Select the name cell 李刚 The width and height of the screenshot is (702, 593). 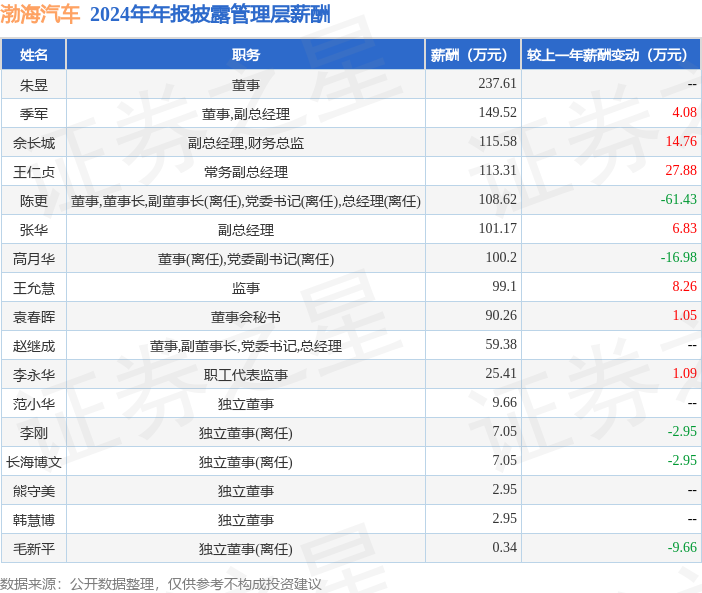(34, 433)
